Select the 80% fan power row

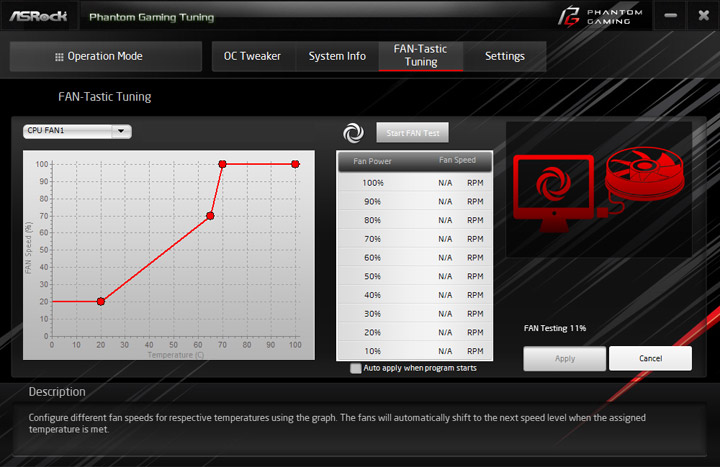pos(415,220)
